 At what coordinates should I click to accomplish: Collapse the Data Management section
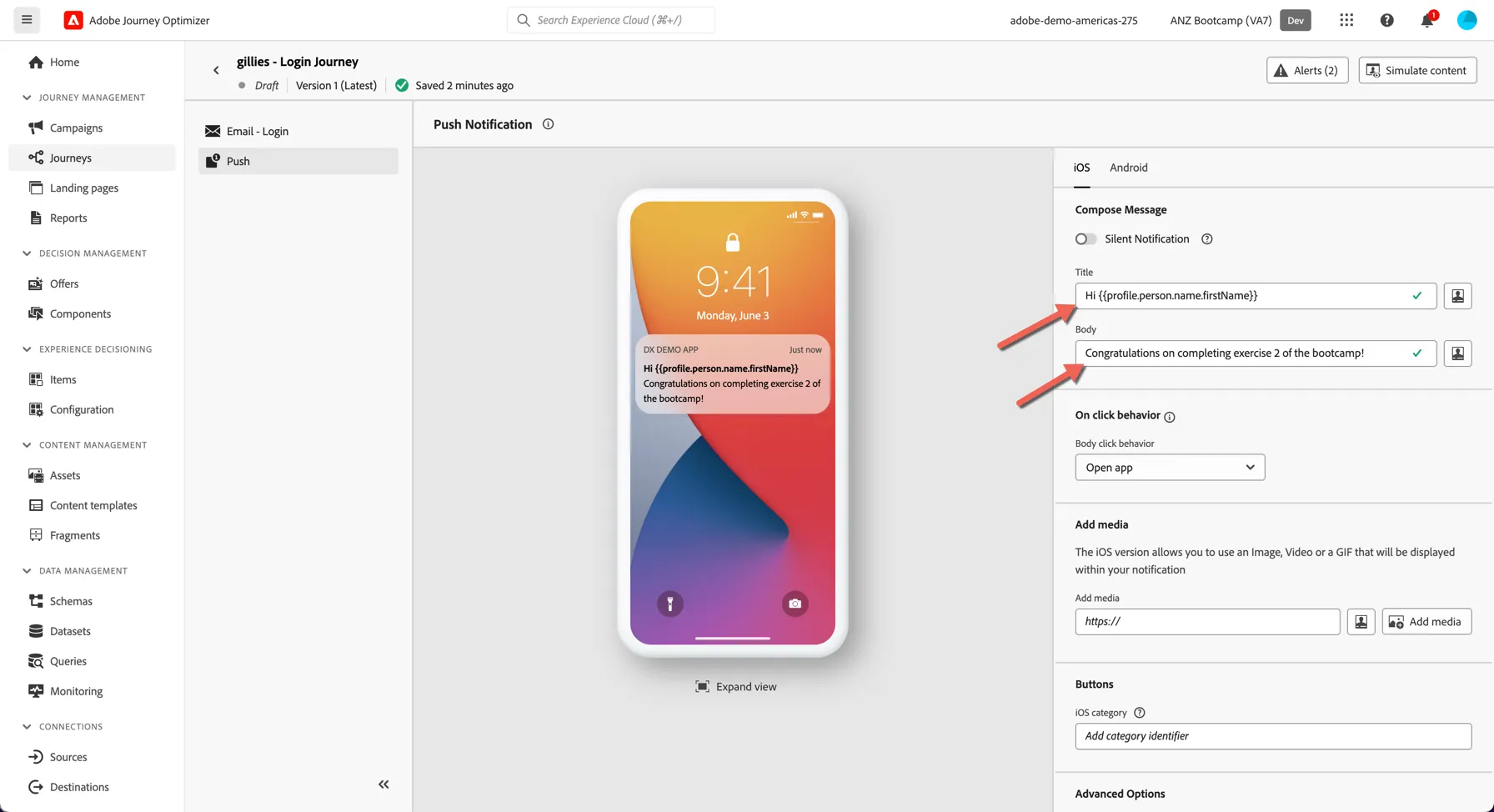click(x=27, y=571)
